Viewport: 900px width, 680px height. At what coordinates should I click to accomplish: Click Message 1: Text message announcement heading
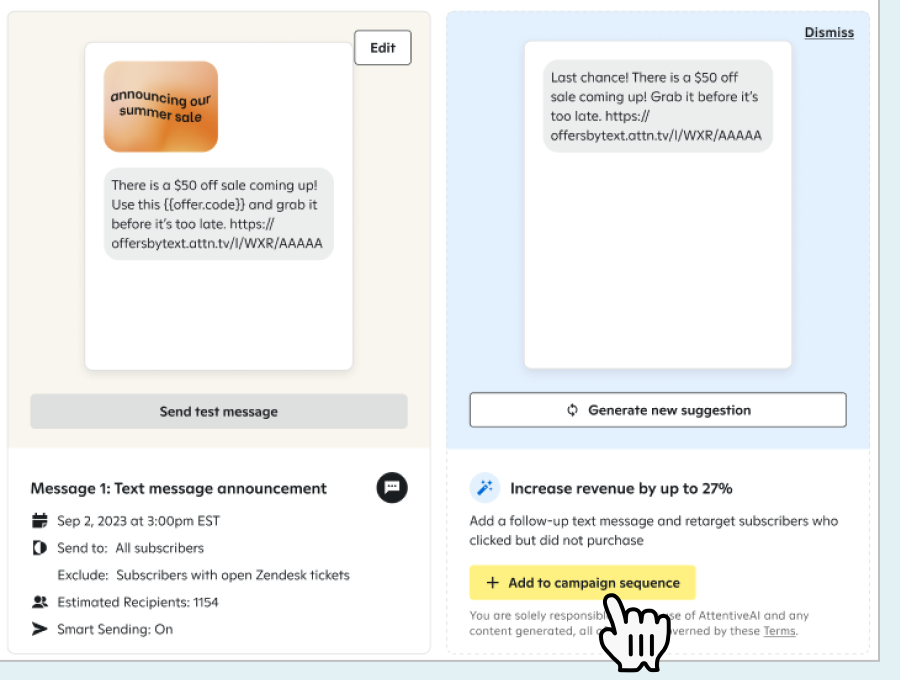(x=179, y=488)
